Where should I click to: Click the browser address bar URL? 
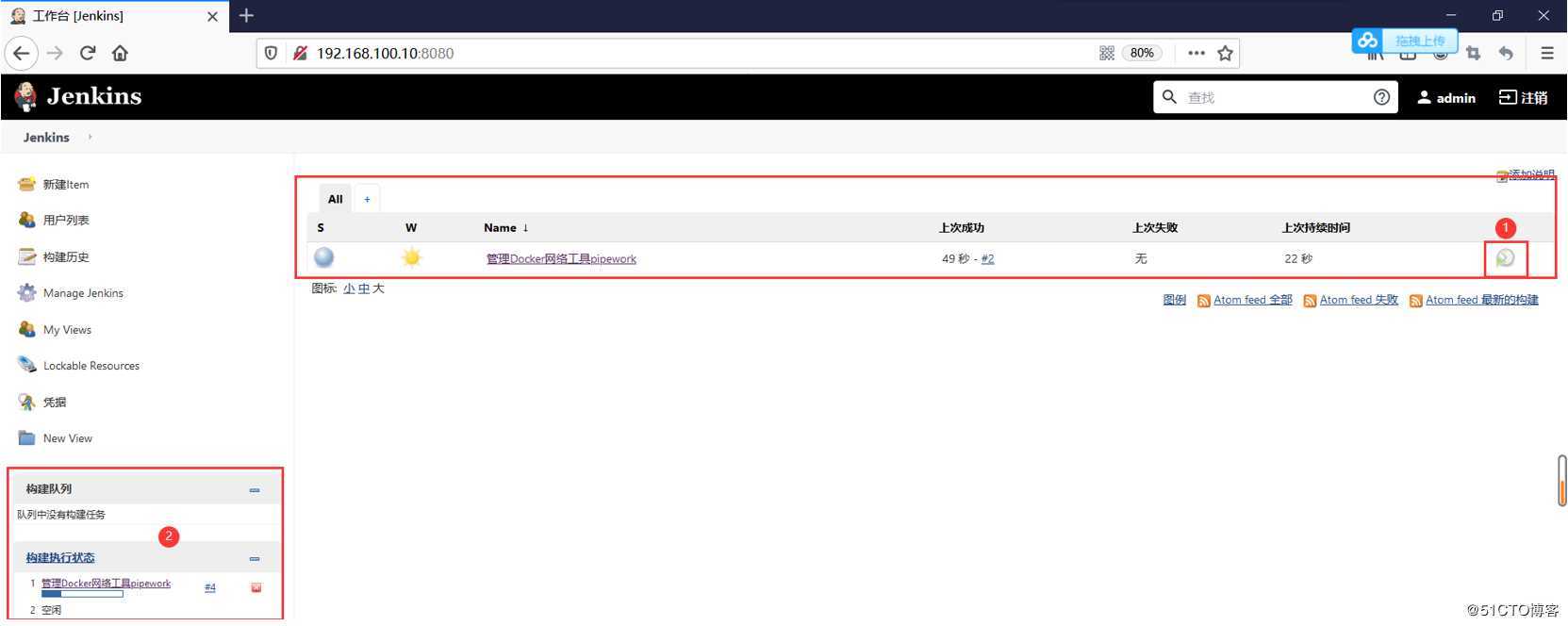pos(385,53)
